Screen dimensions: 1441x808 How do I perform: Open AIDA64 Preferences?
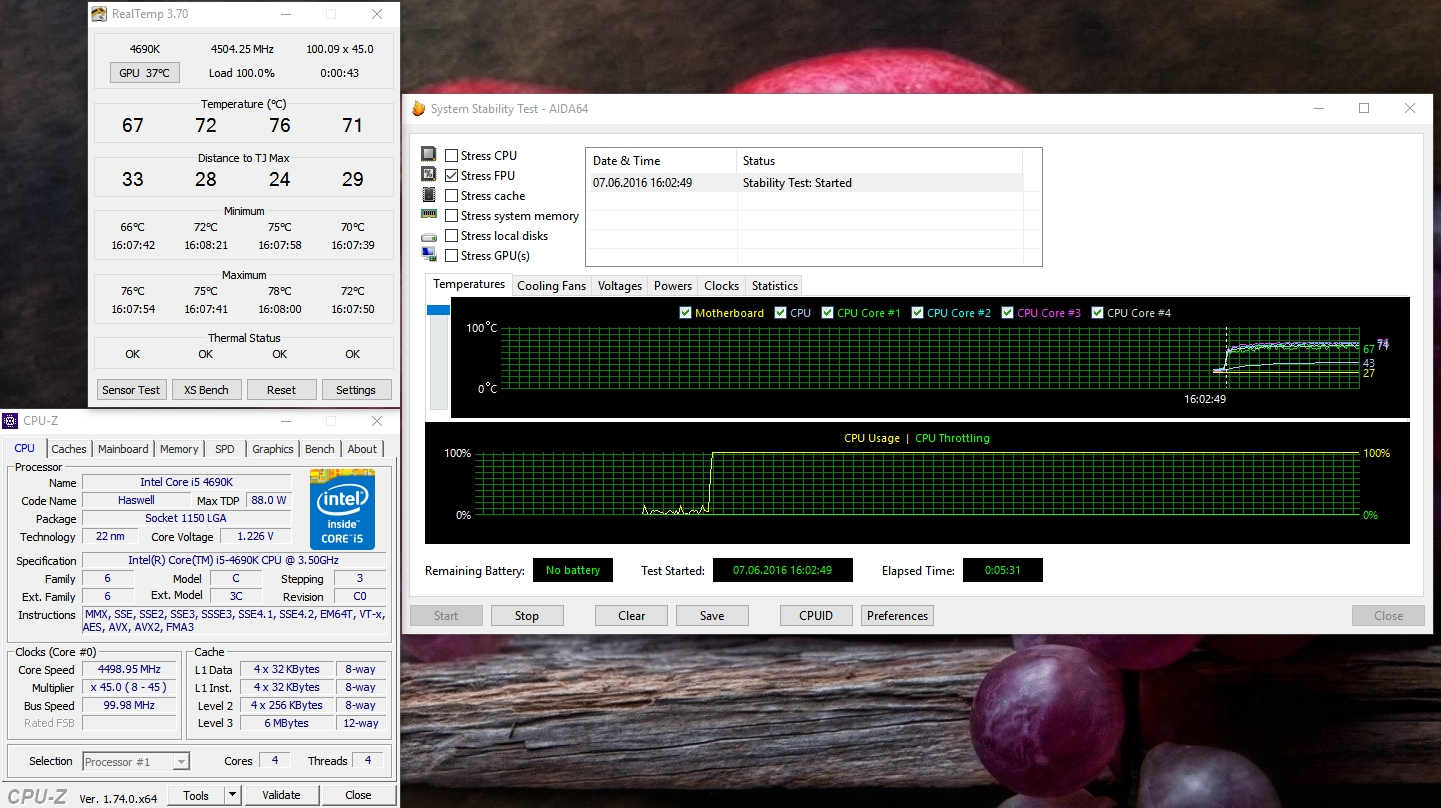897,616
